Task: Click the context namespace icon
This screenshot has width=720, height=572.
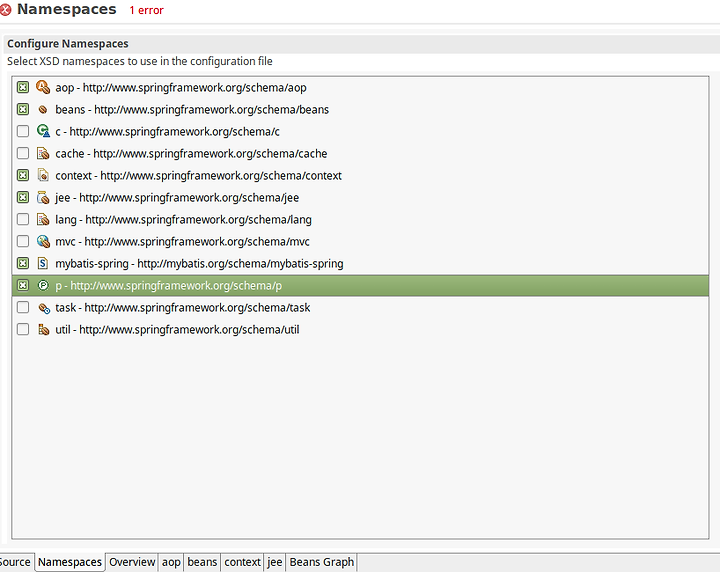Action: [x=43, y=175]
